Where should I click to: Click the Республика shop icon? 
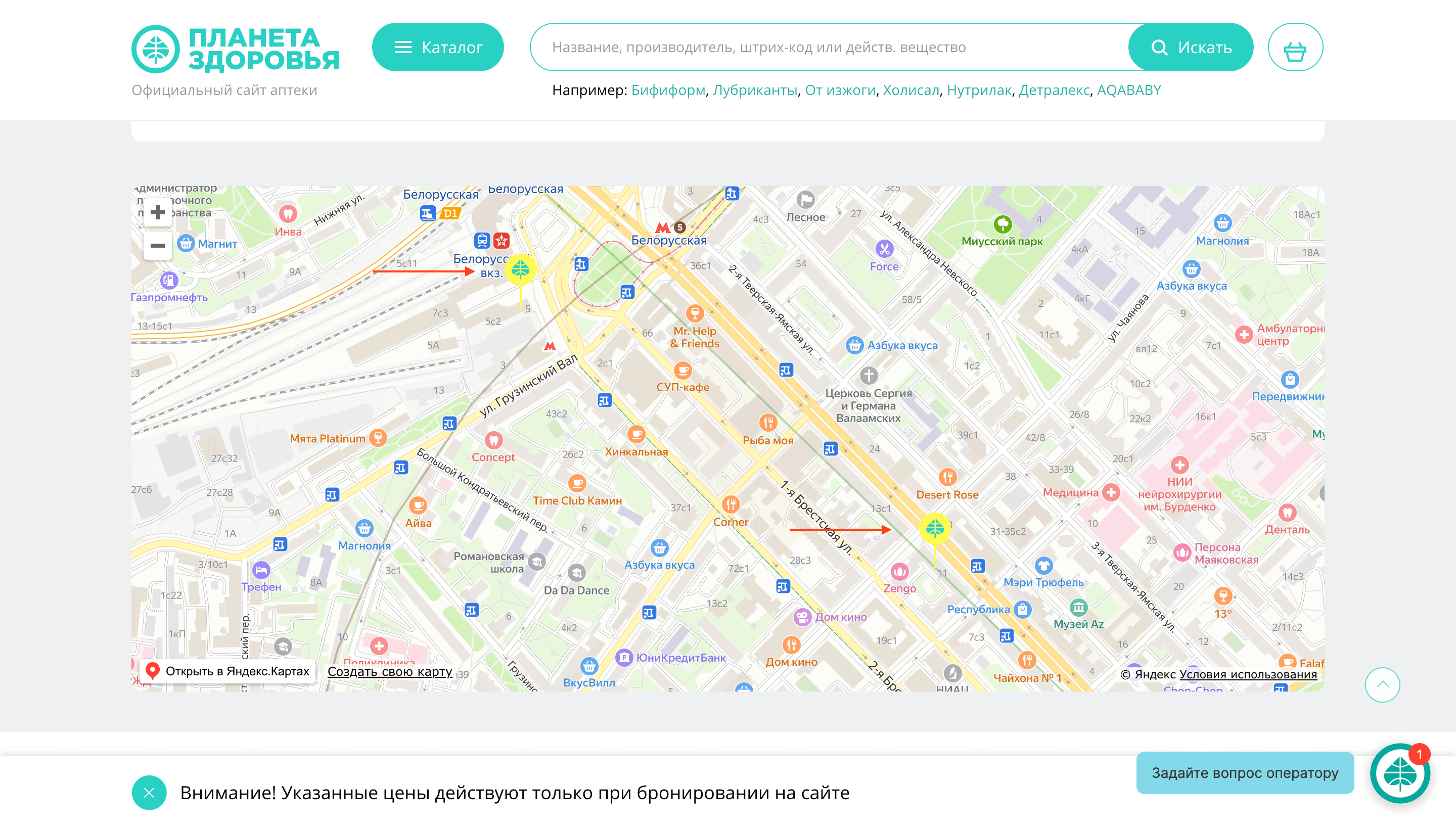1023,609
